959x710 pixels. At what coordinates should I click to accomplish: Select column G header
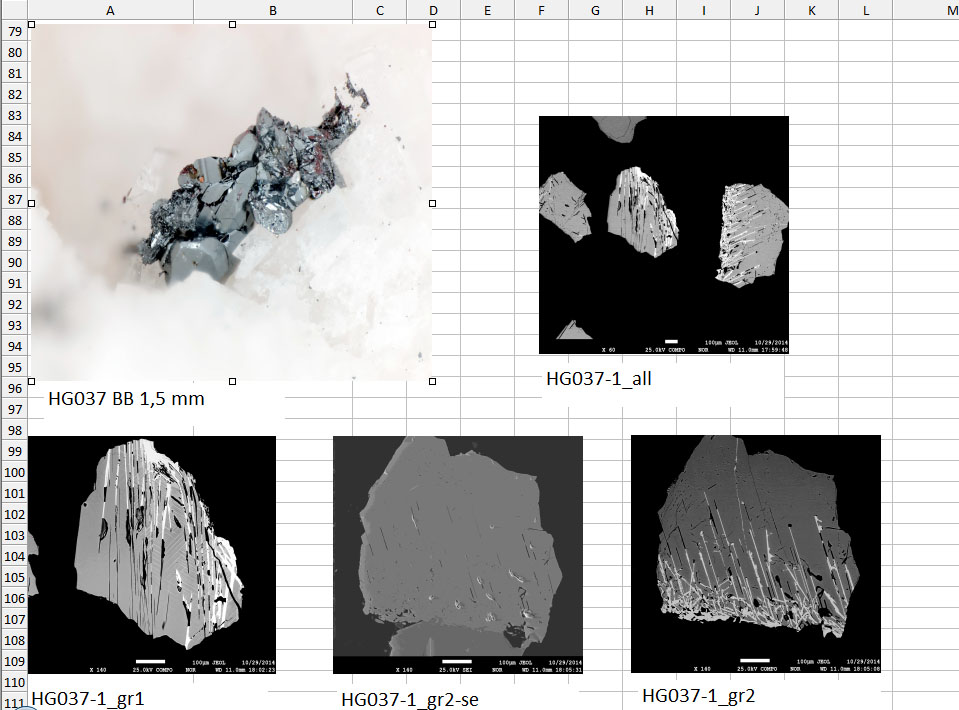pyautogui.click(x=595, y=10)
